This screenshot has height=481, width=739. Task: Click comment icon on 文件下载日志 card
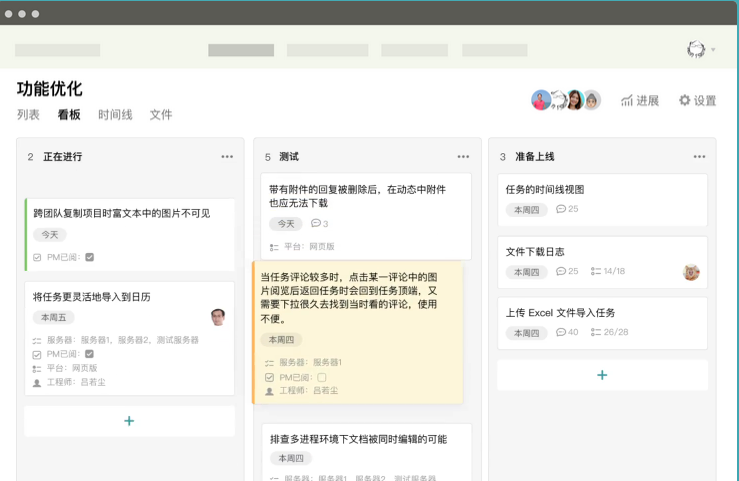(561, 271)
